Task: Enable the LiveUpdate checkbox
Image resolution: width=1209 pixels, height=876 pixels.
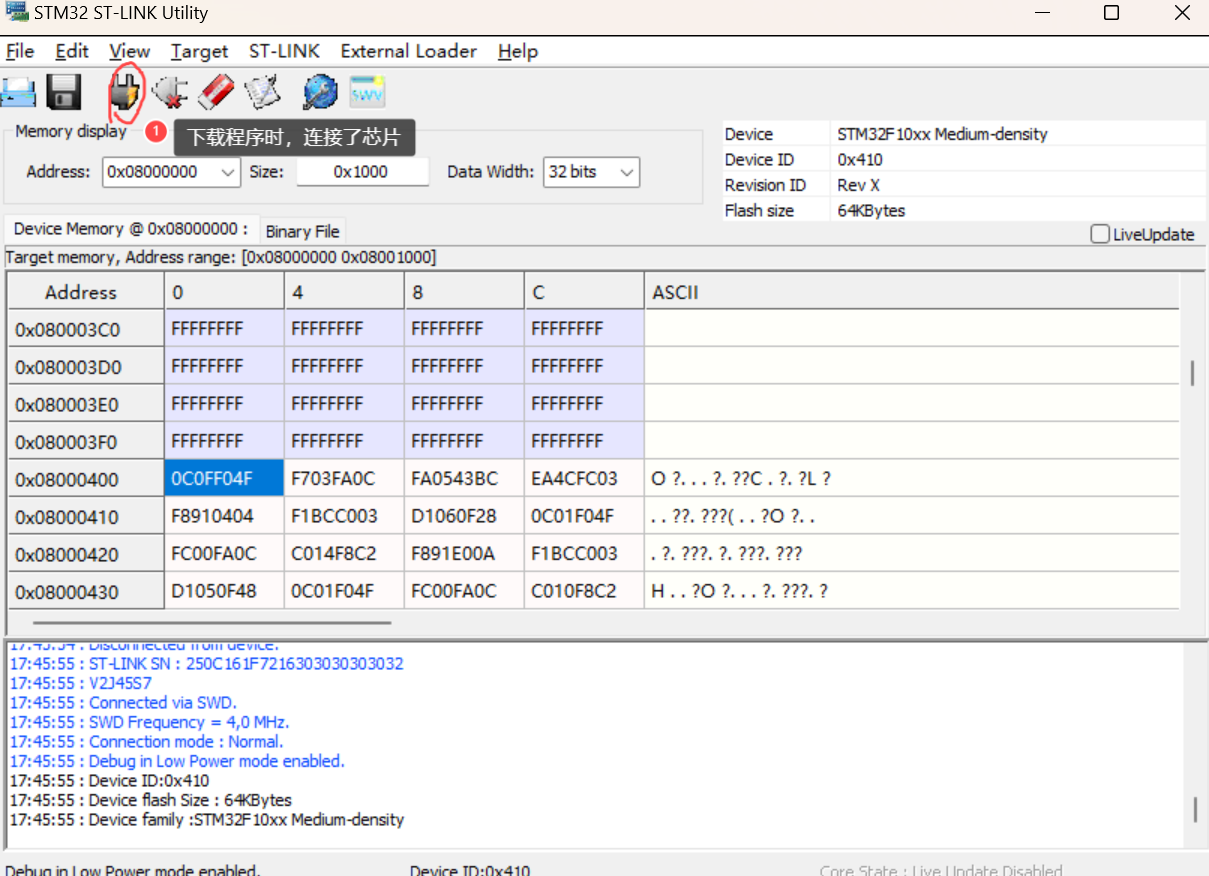Action: pos(1100,234)
